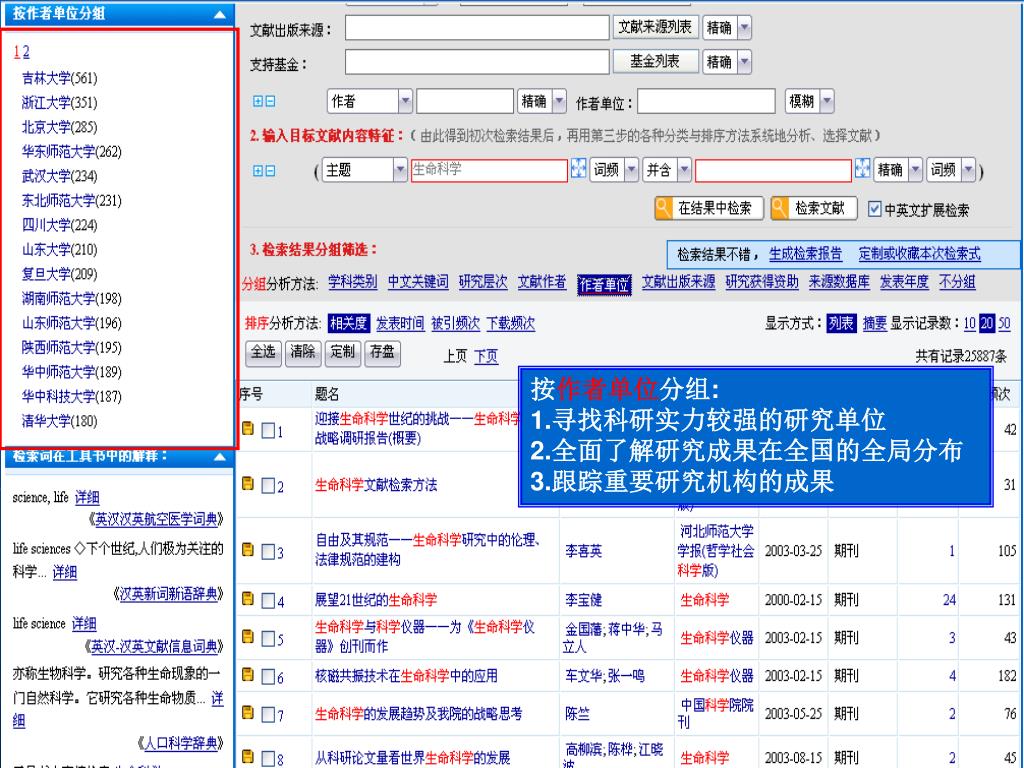
Task: Switch display mode to 摘要
Action: [874, 323]
